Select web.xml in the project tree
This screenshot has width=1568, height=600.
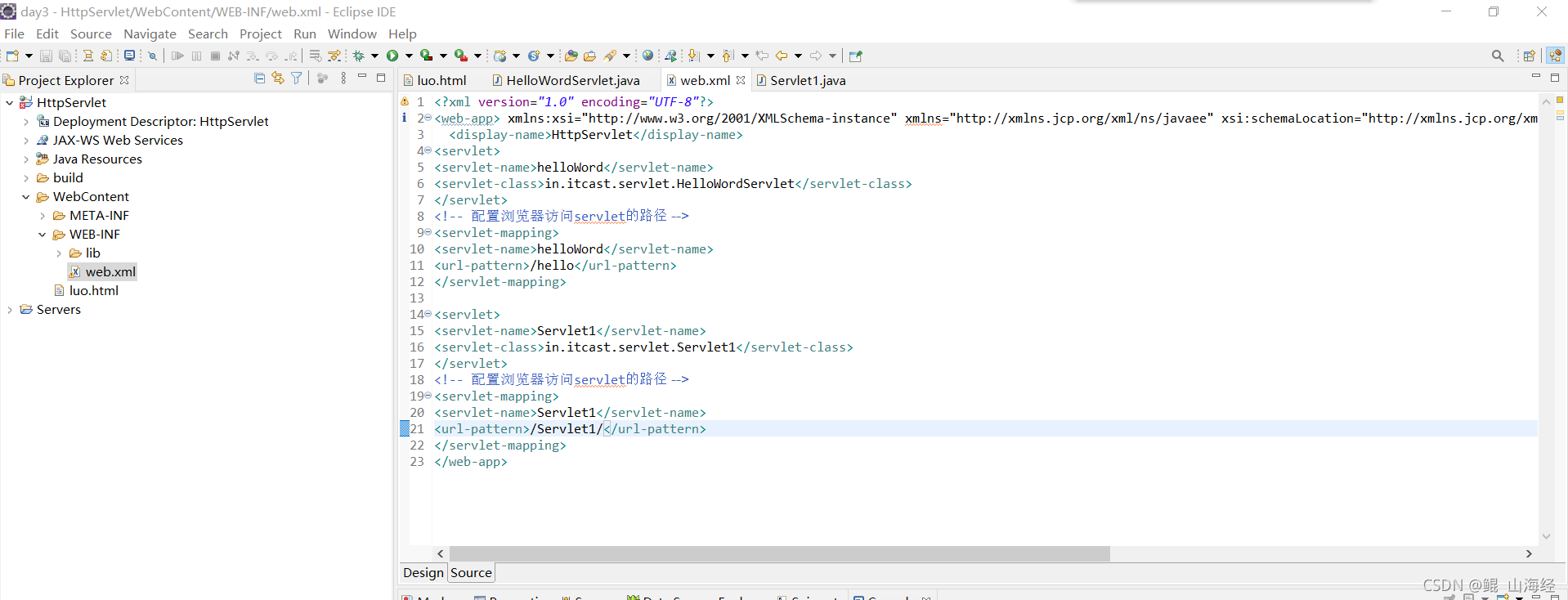click(x=103, y=272)
